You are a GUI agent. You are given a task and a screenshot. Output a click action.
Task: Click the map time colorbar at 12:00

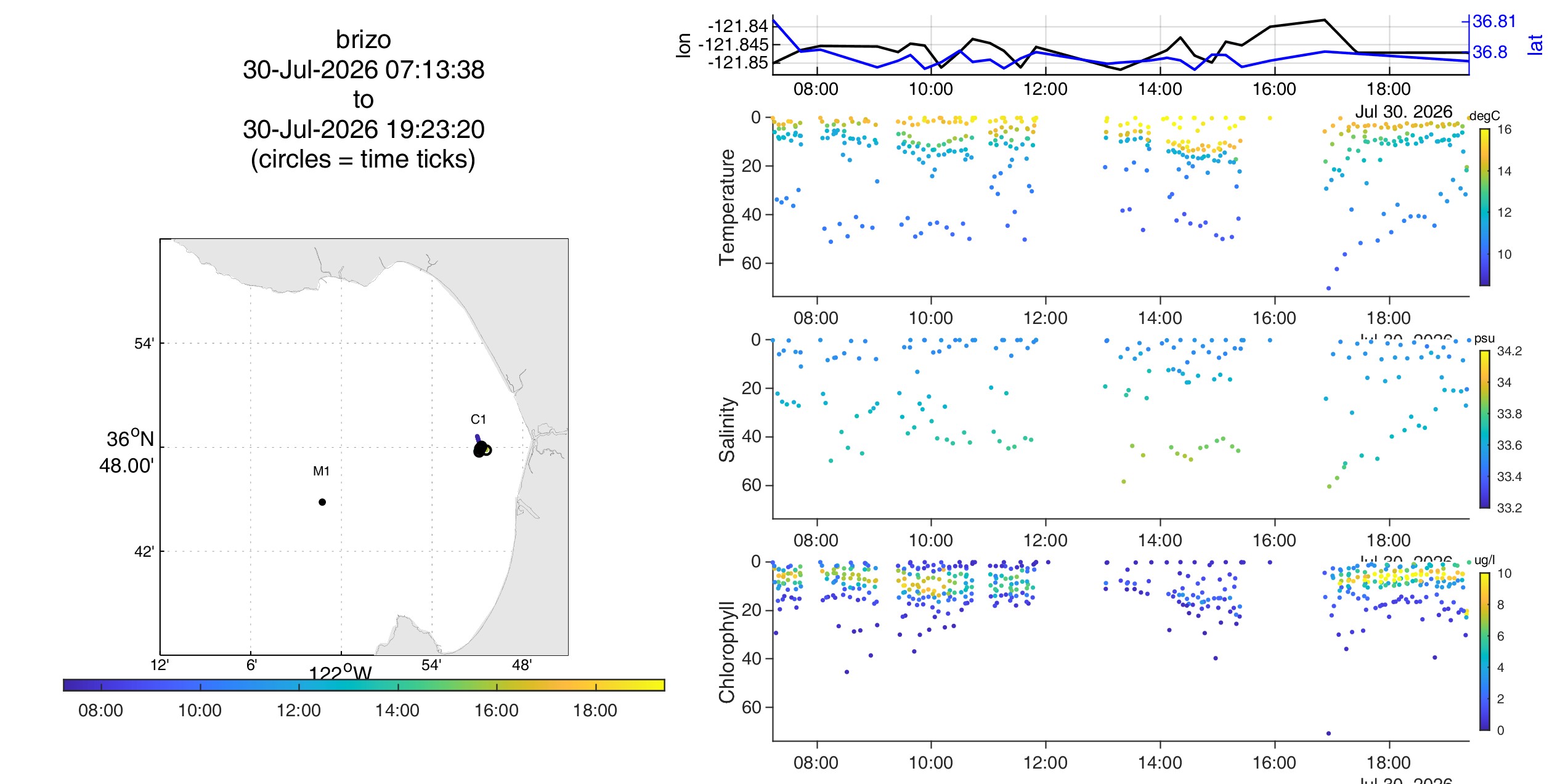click(x=299, y=685)
